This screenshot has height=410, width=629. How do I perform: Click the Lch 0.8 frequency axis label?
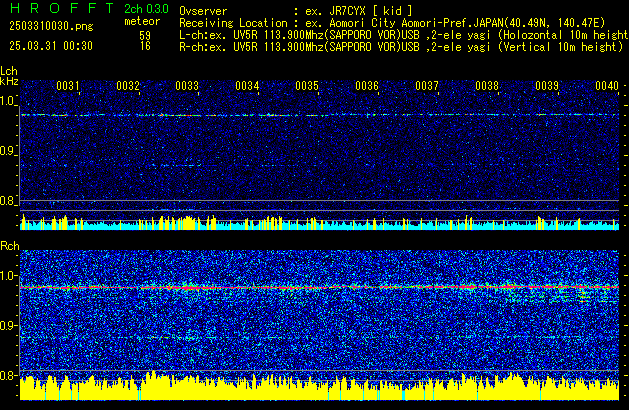(x=8, y=201)
